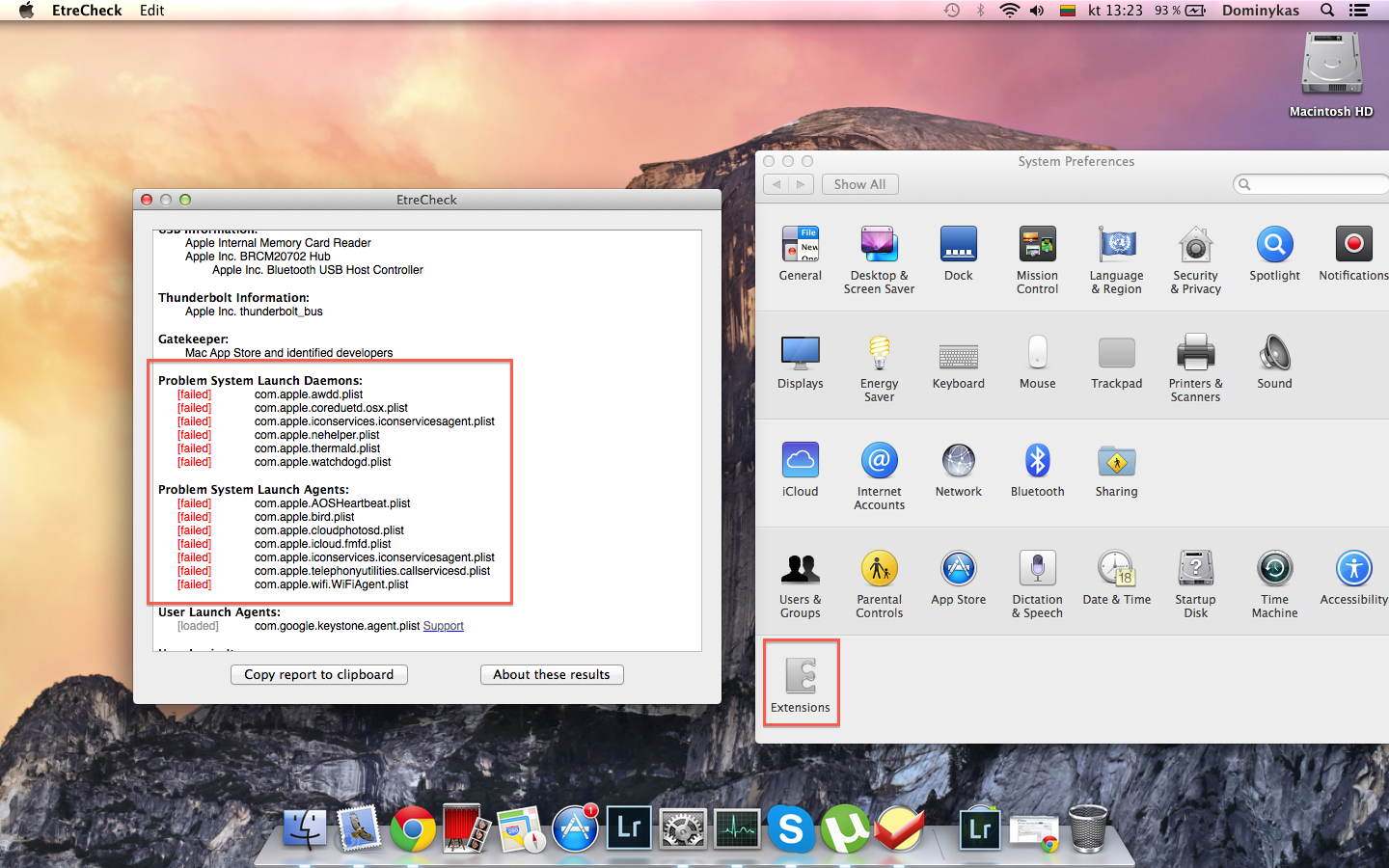Open Macintosh HD desktop icon
The width and height of the screenshot is (1389, 868).
(1331, 75)
